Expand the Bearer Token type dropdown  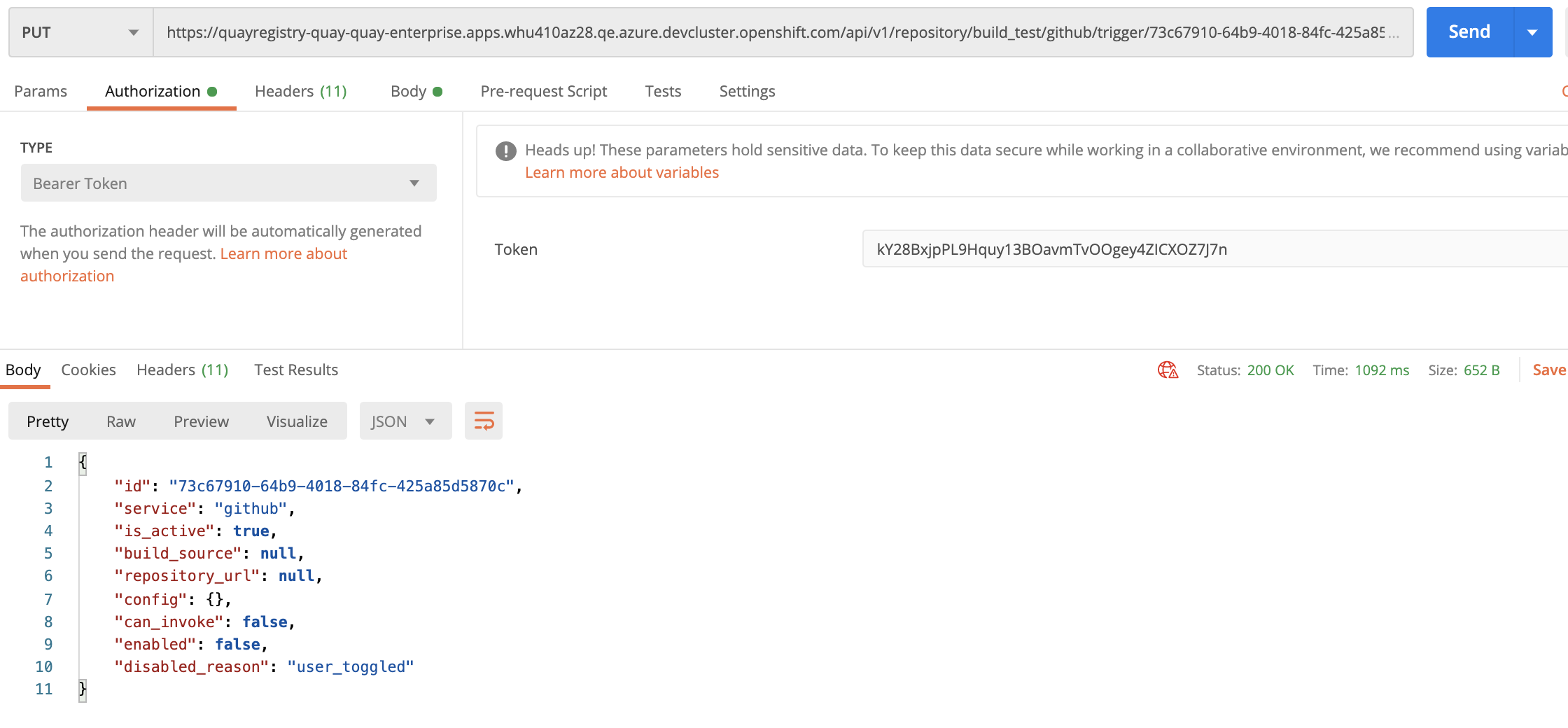pyautogui.click(x=228, y=183)
